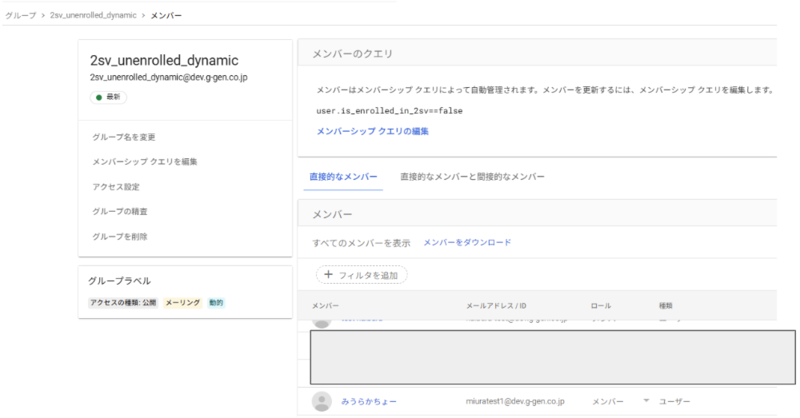
Task: Click the アクセスの種類: 公開 label chip
Action: click(123, 303)
